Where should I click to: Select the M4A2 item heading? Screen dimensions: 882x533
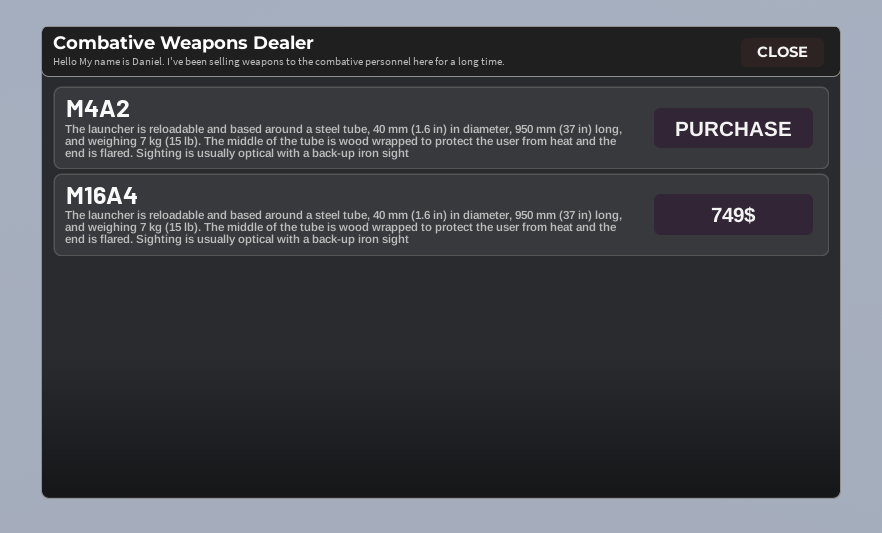click(98, 109)
